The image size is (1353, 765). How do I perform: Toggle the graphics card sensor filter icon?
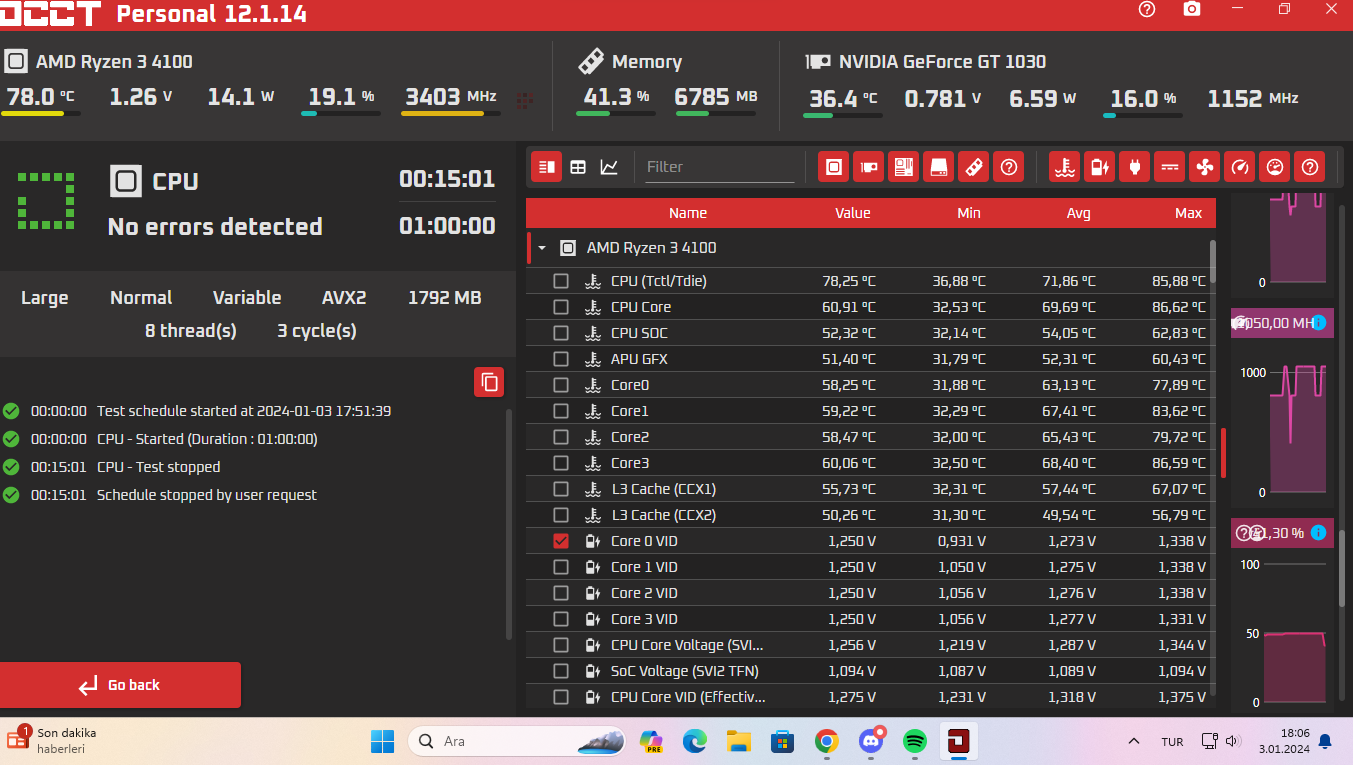[869, 167]
